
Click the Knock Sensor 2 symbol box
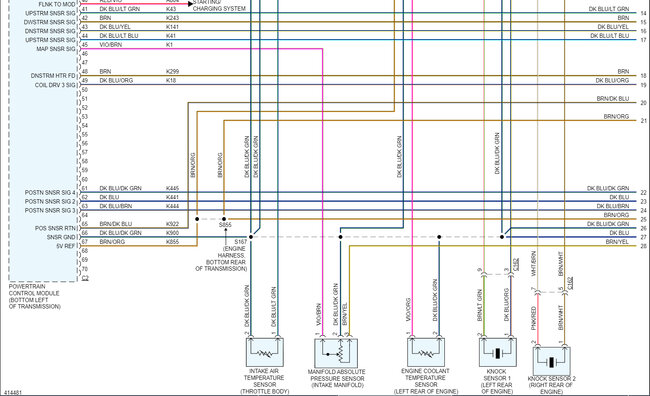pos(551,361)
